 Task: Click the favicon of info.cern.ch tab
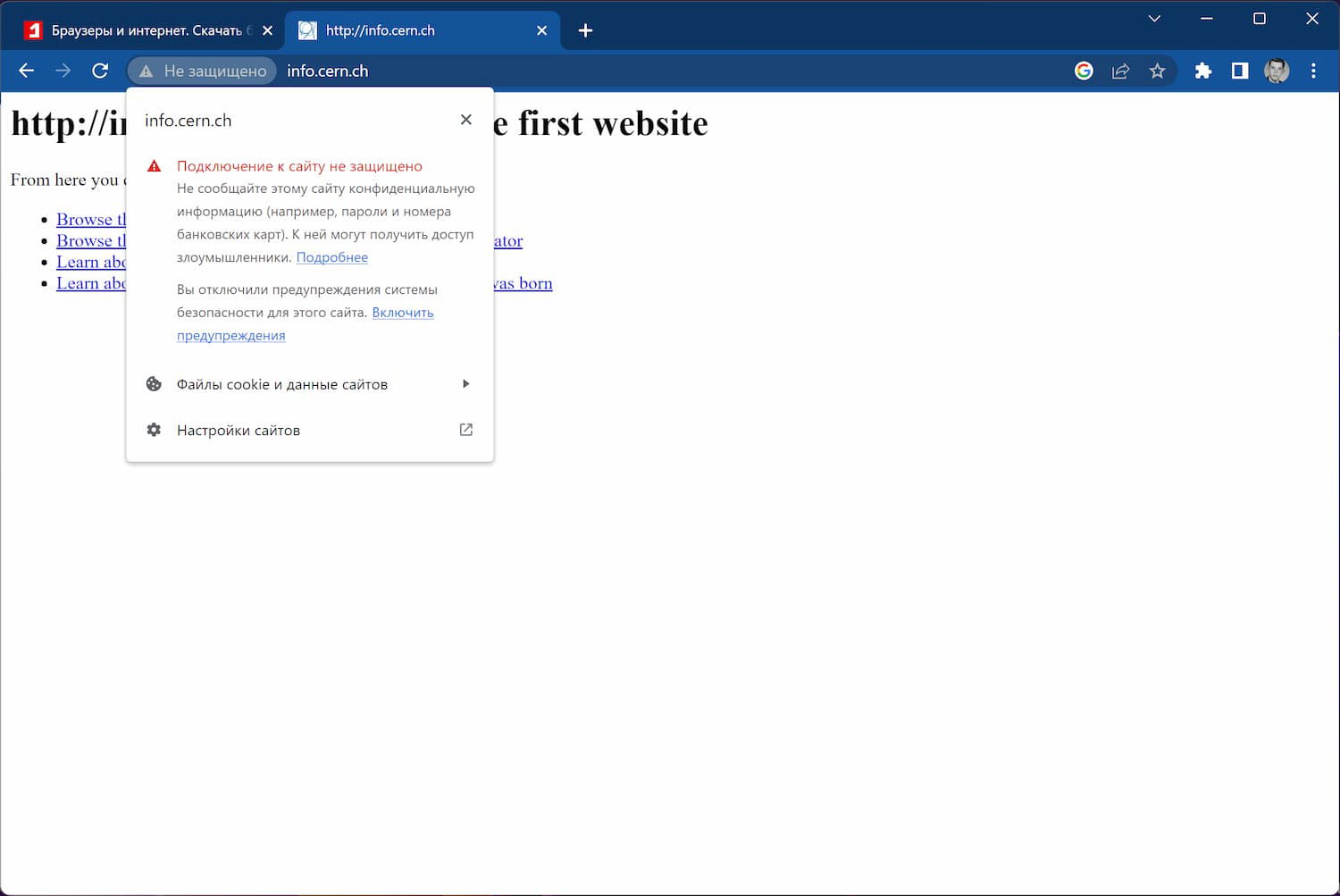pos(307,30)
